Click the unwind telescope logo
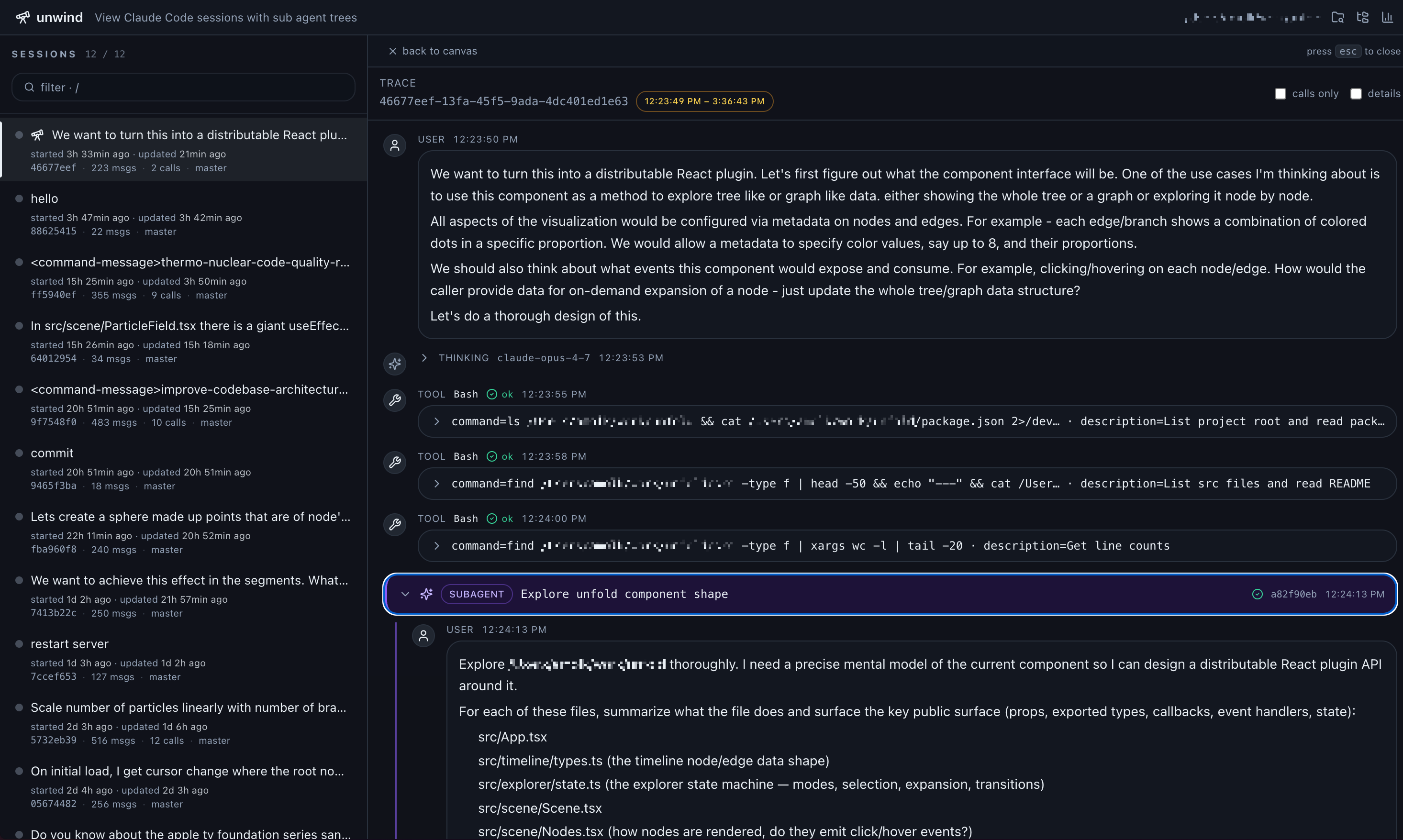Viewport: 1403px width, 840px height. 22,18
